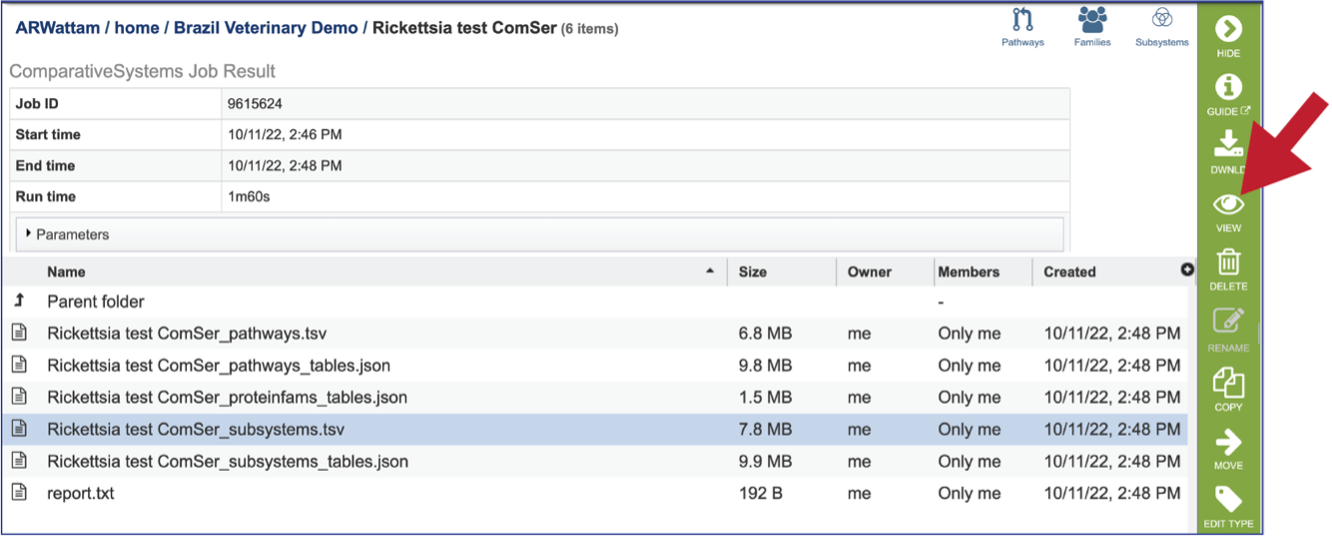Open the Pathways view icon
1332x540 pixels.
[1022, 27]
